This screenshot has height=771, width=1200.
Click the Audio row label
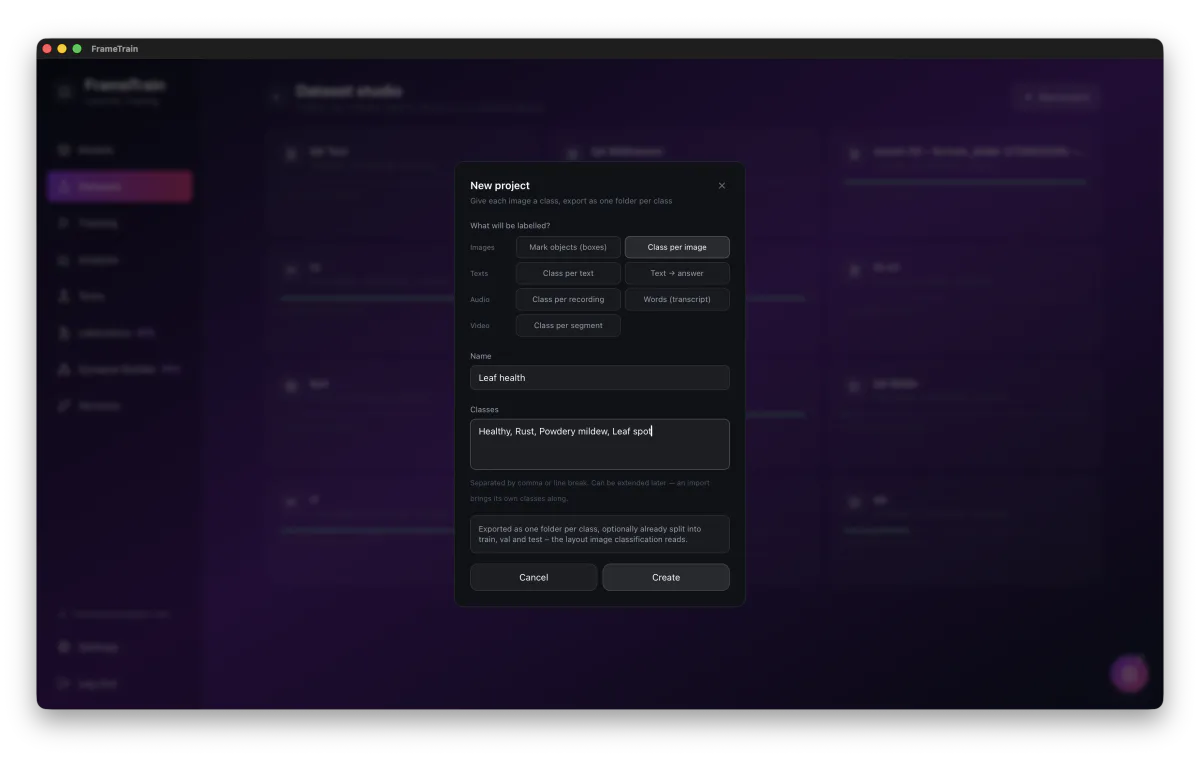point(480,299)
